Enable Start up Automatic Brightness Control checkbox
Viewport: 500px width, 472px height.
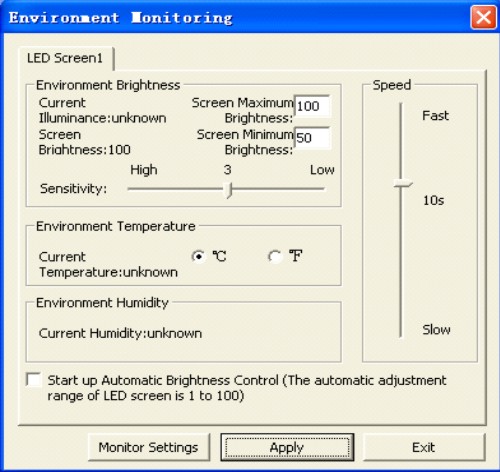coord(34,380)
